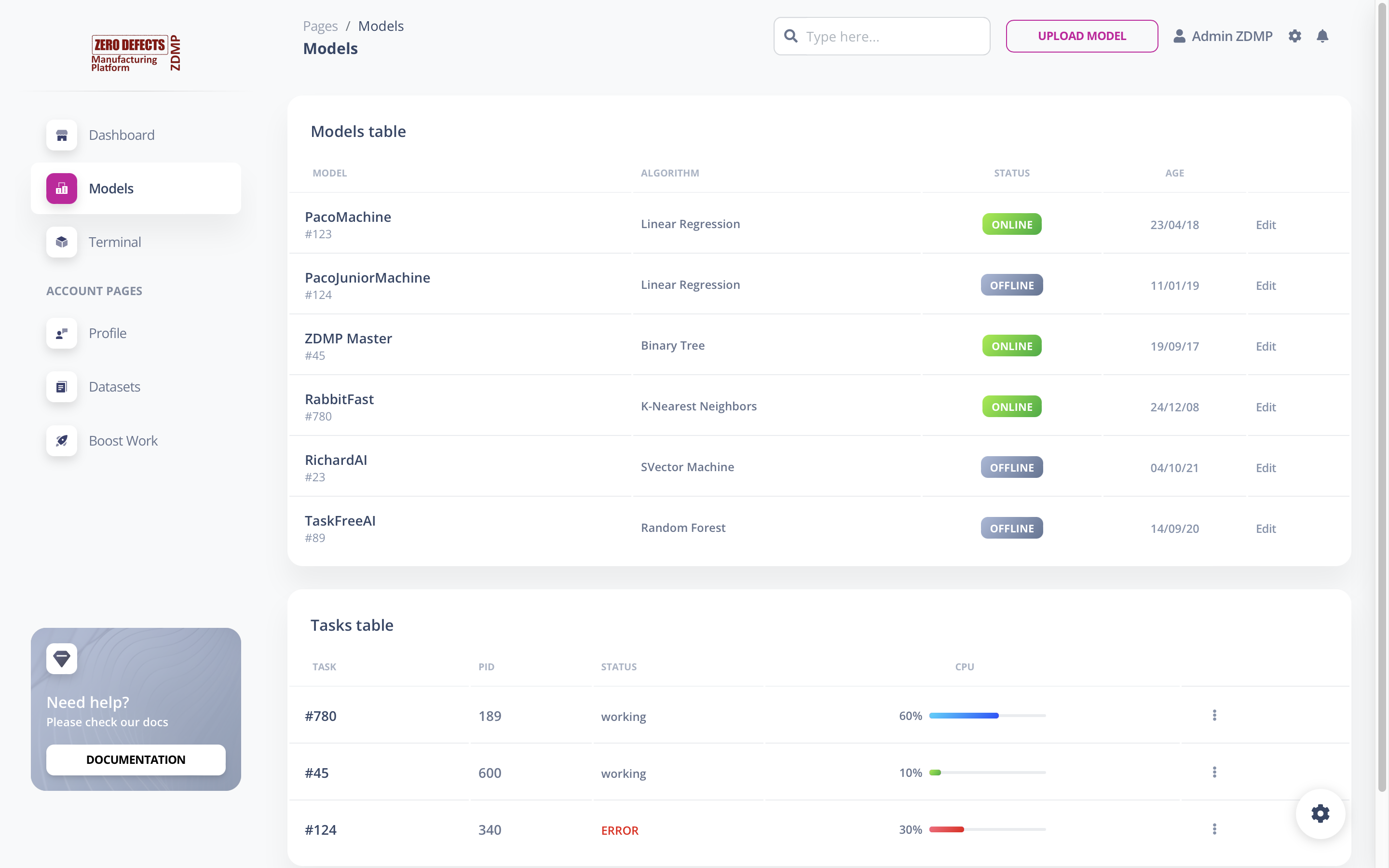Open three-dot menu for task #45

tap(1214, 772)
